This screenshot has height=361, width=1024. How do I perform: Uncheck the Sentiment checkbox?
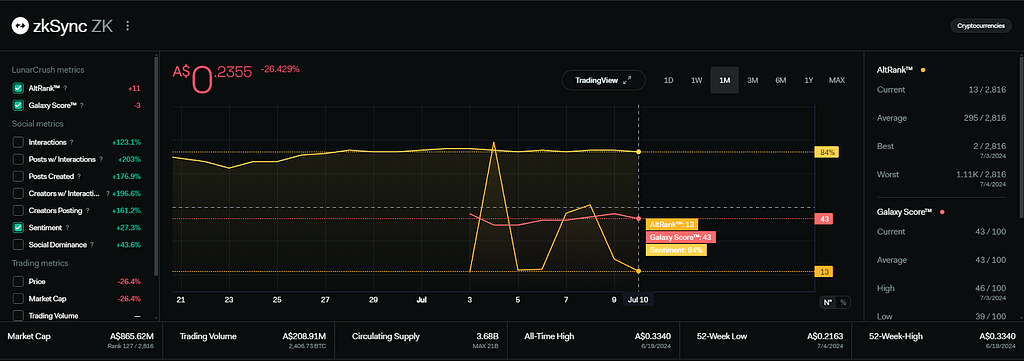coord(18,228)
